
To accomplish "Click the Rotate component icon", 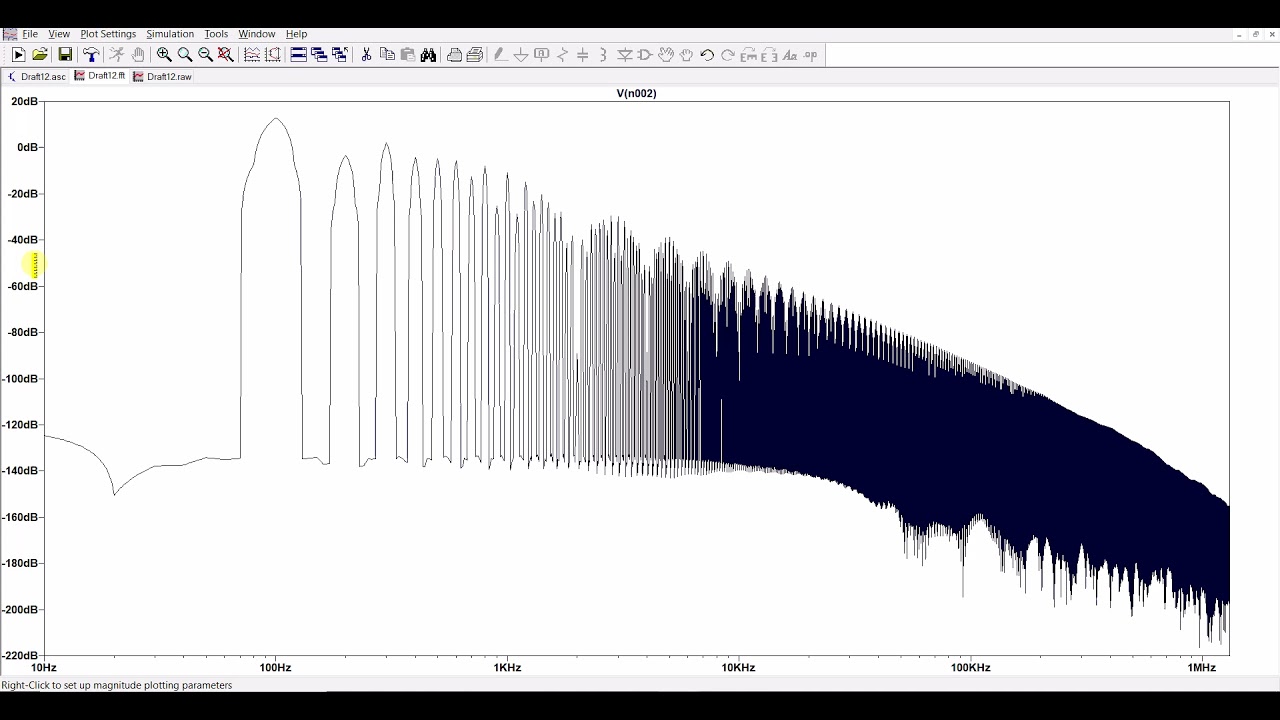I will click(749, 55).
